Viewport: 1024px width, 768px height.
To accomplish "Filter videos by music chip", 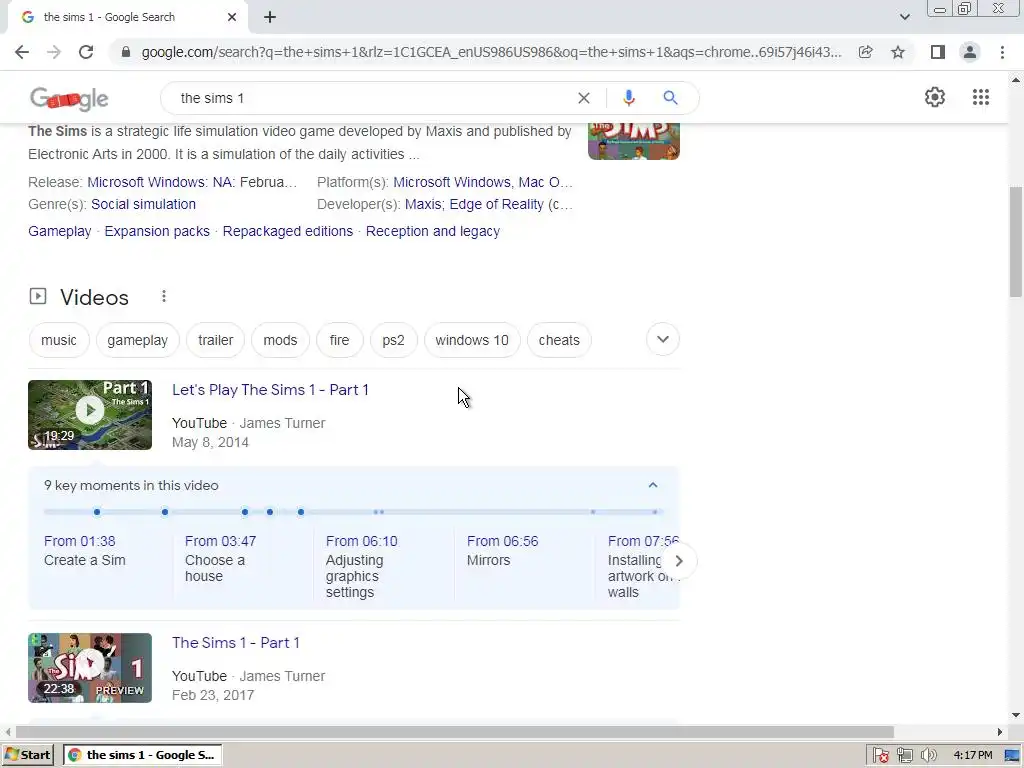I will [59, 340].
